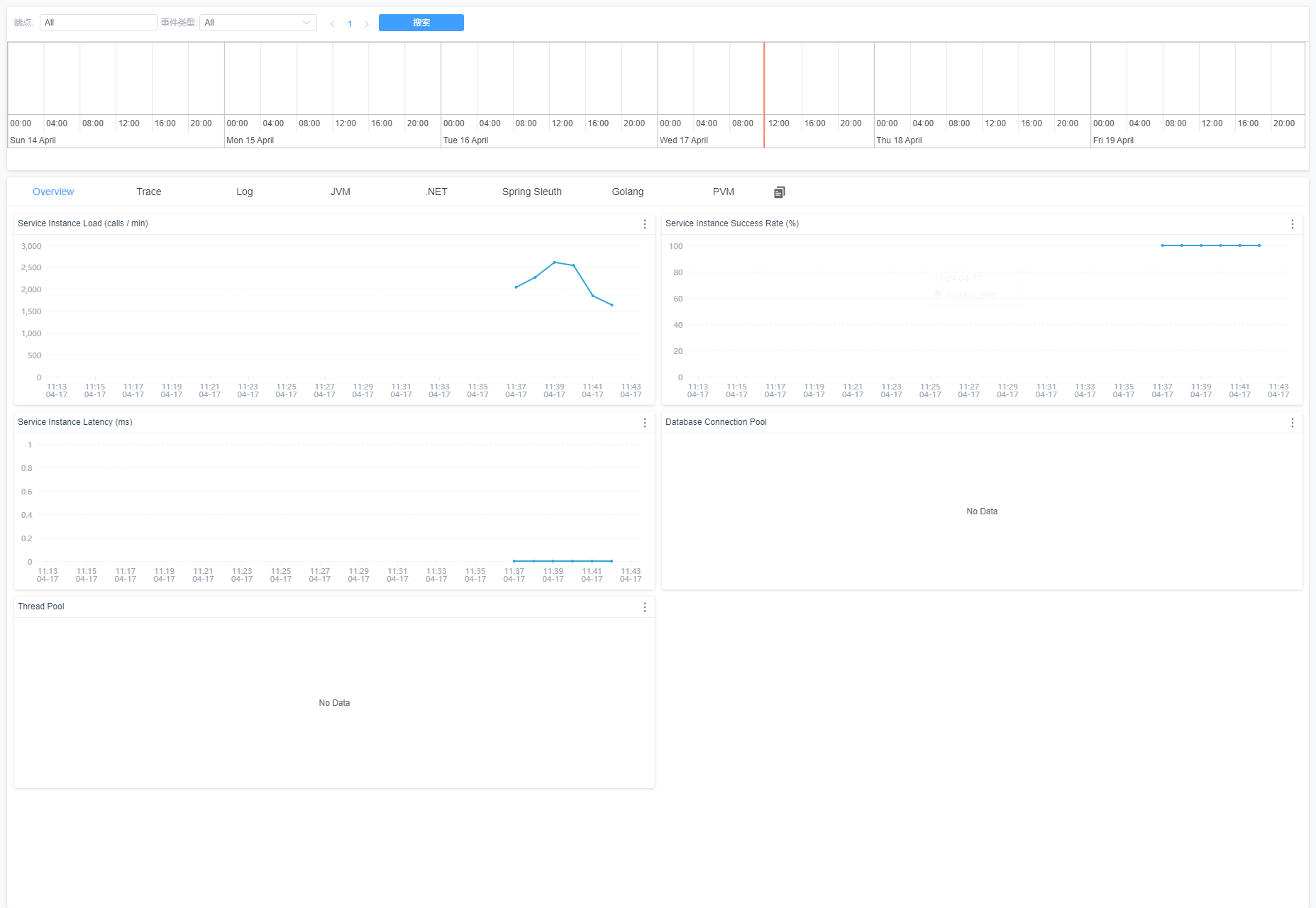Switch to the Trace tab
The image size is (1316, 908).
149,192
